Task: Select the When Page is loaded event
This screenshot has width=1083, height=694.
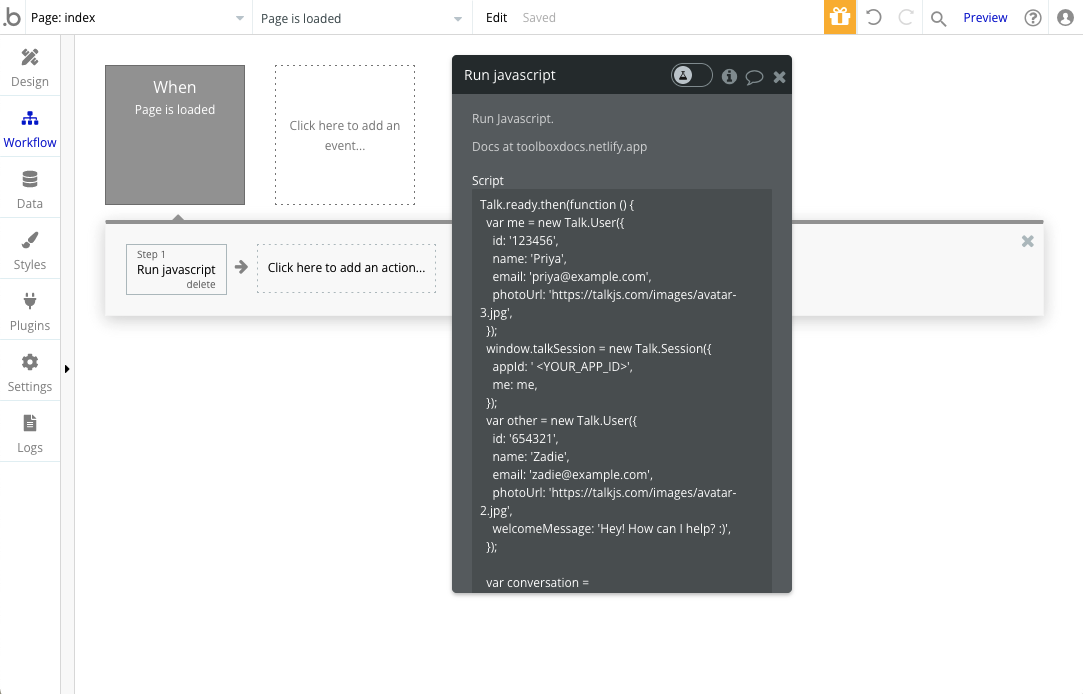Action: tap(175, 135)
